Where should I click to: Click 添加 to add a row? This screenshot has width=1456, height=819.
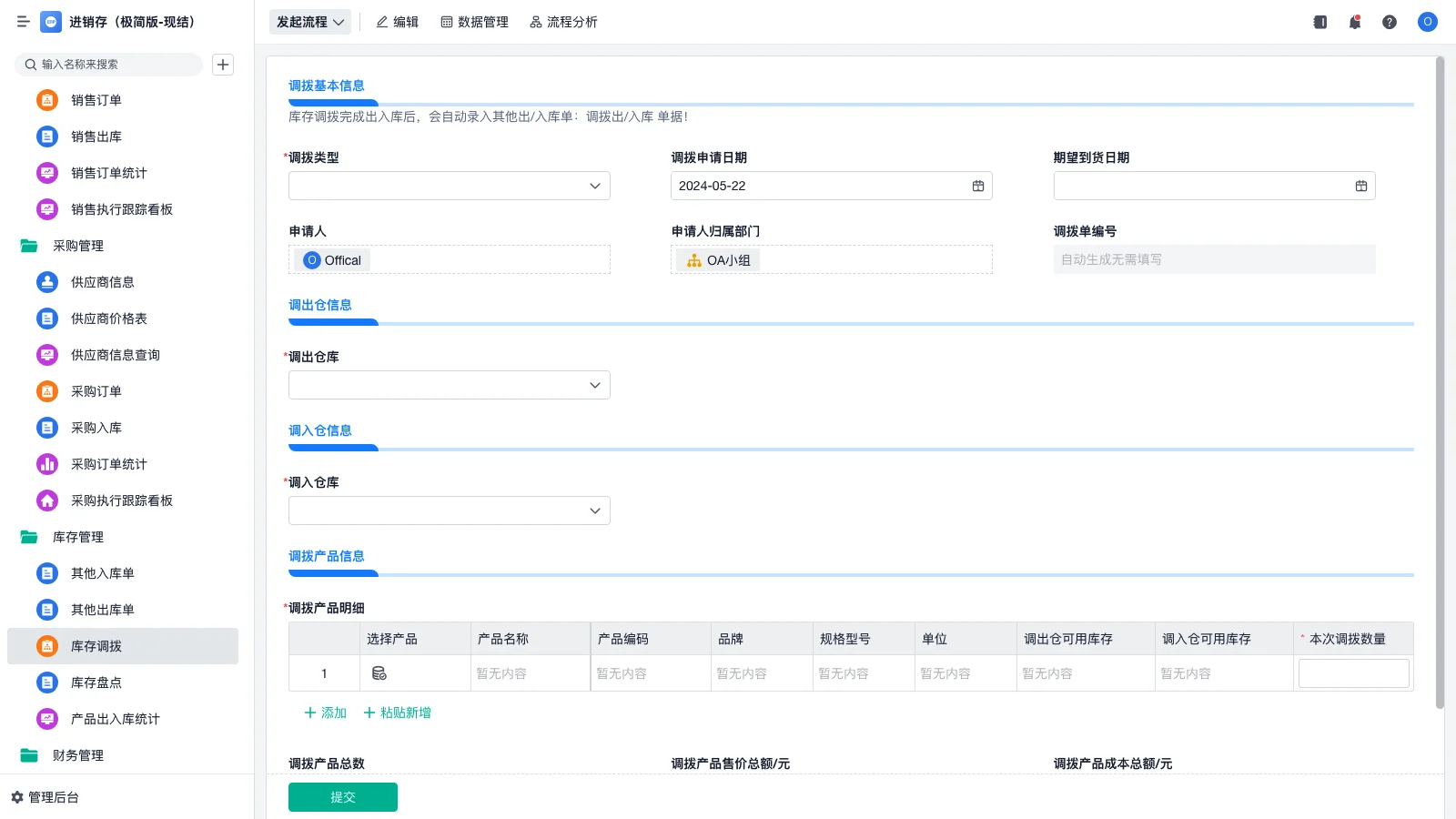tap(325, 713)
